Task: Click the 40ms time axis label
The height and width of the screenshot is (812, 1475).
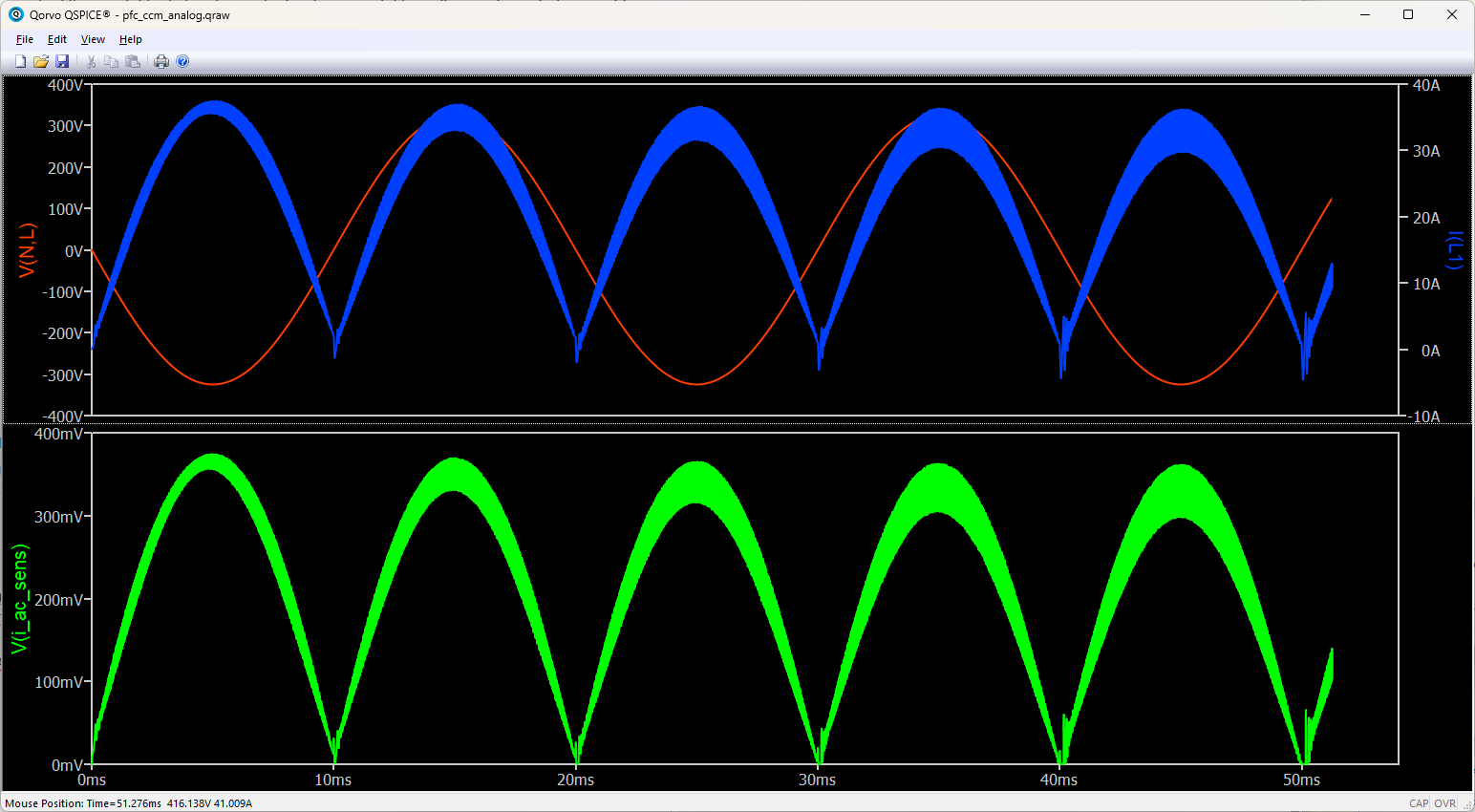Action: (x=1059, y=780)
